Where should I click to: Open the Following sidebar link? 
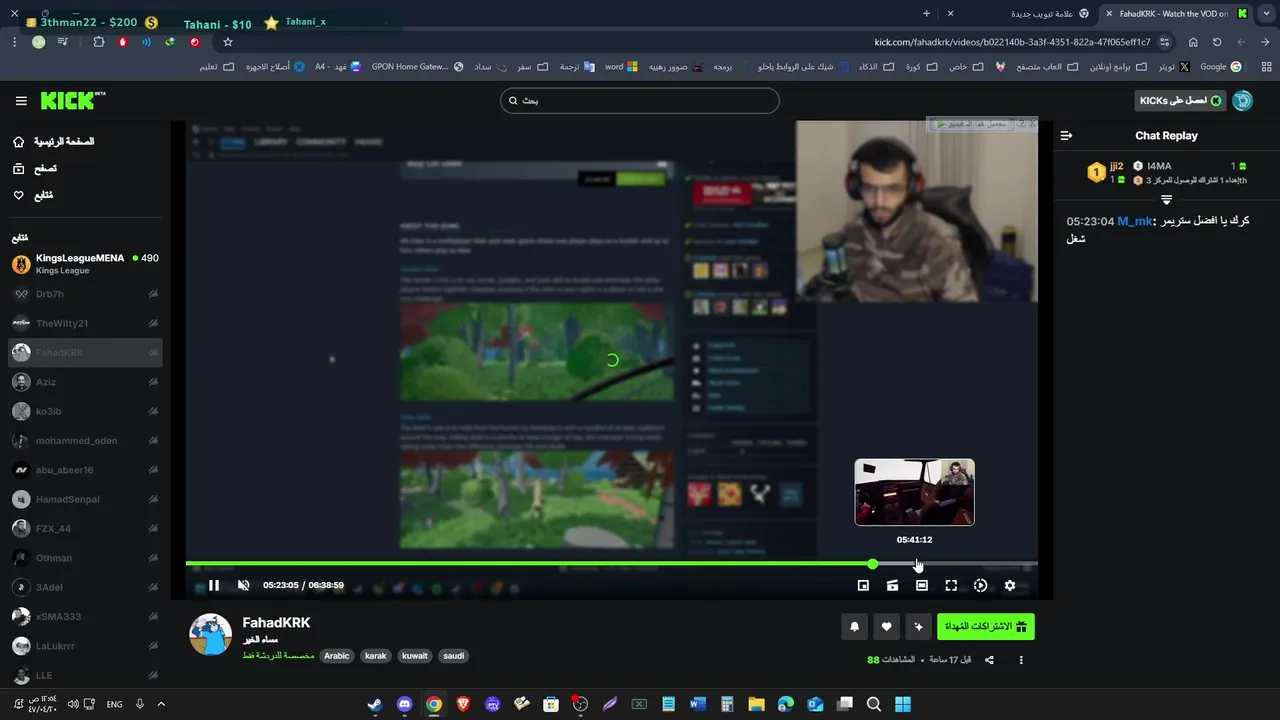33,195
